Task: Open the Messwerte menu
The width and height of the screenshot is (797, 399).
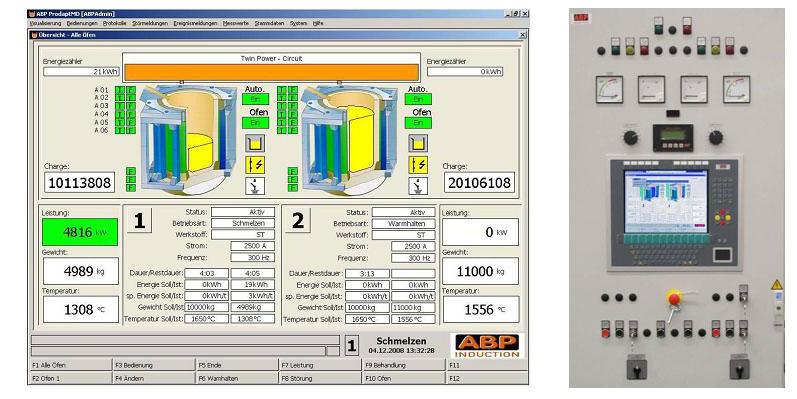Action: coord(236,23)
